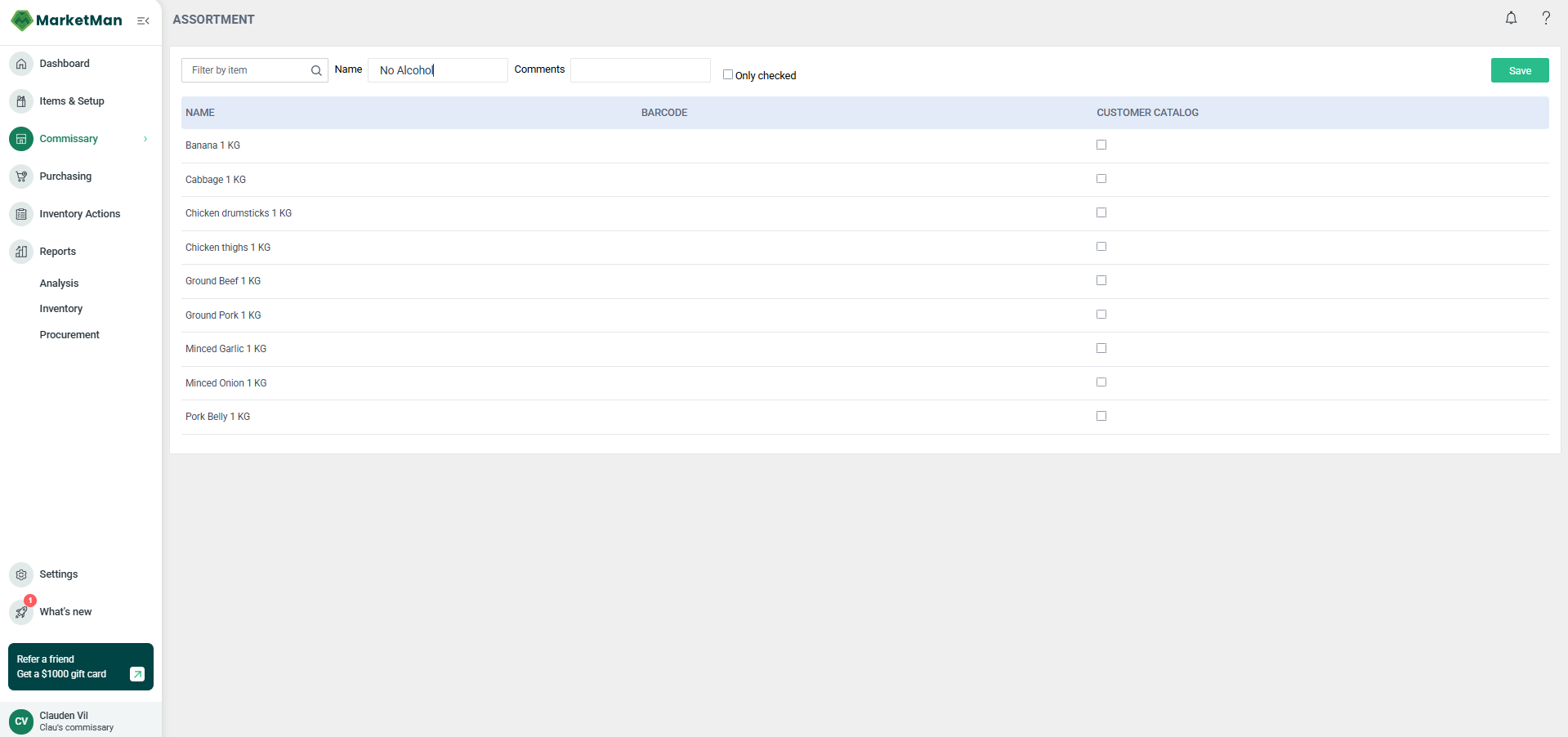The width and height of the screenshot is (1568, 737).
Task: Select the Reports chart icon
Action: [20, 251]
